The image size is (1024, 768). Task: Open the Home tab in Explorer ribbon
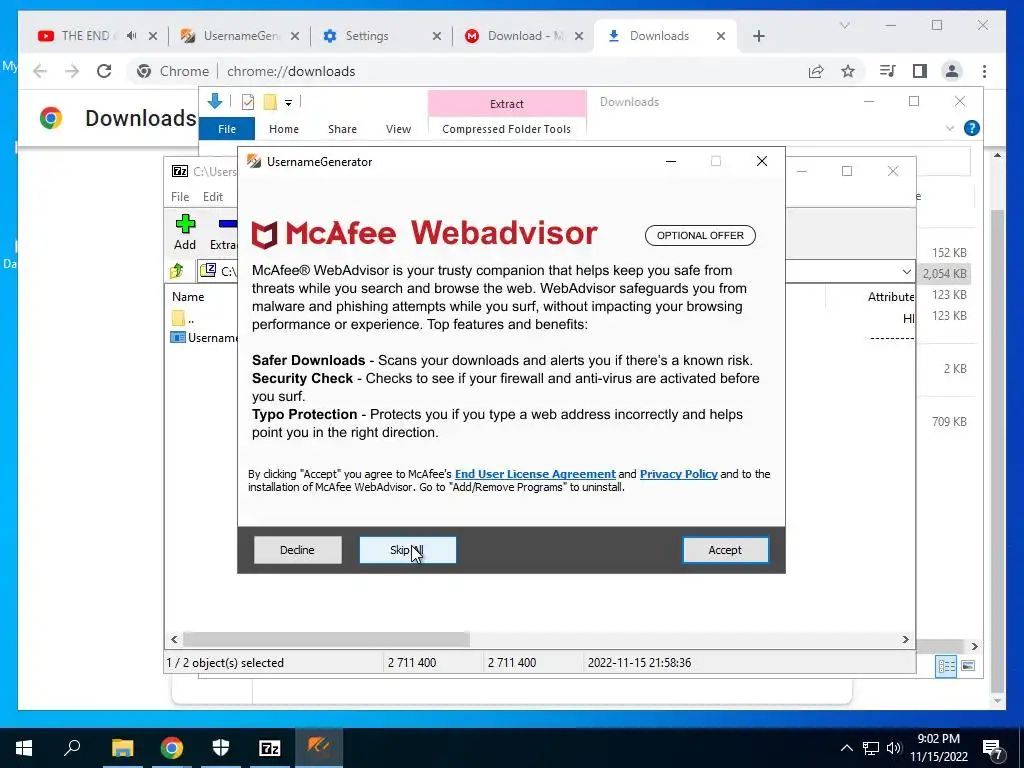click(x=283, y=129)
